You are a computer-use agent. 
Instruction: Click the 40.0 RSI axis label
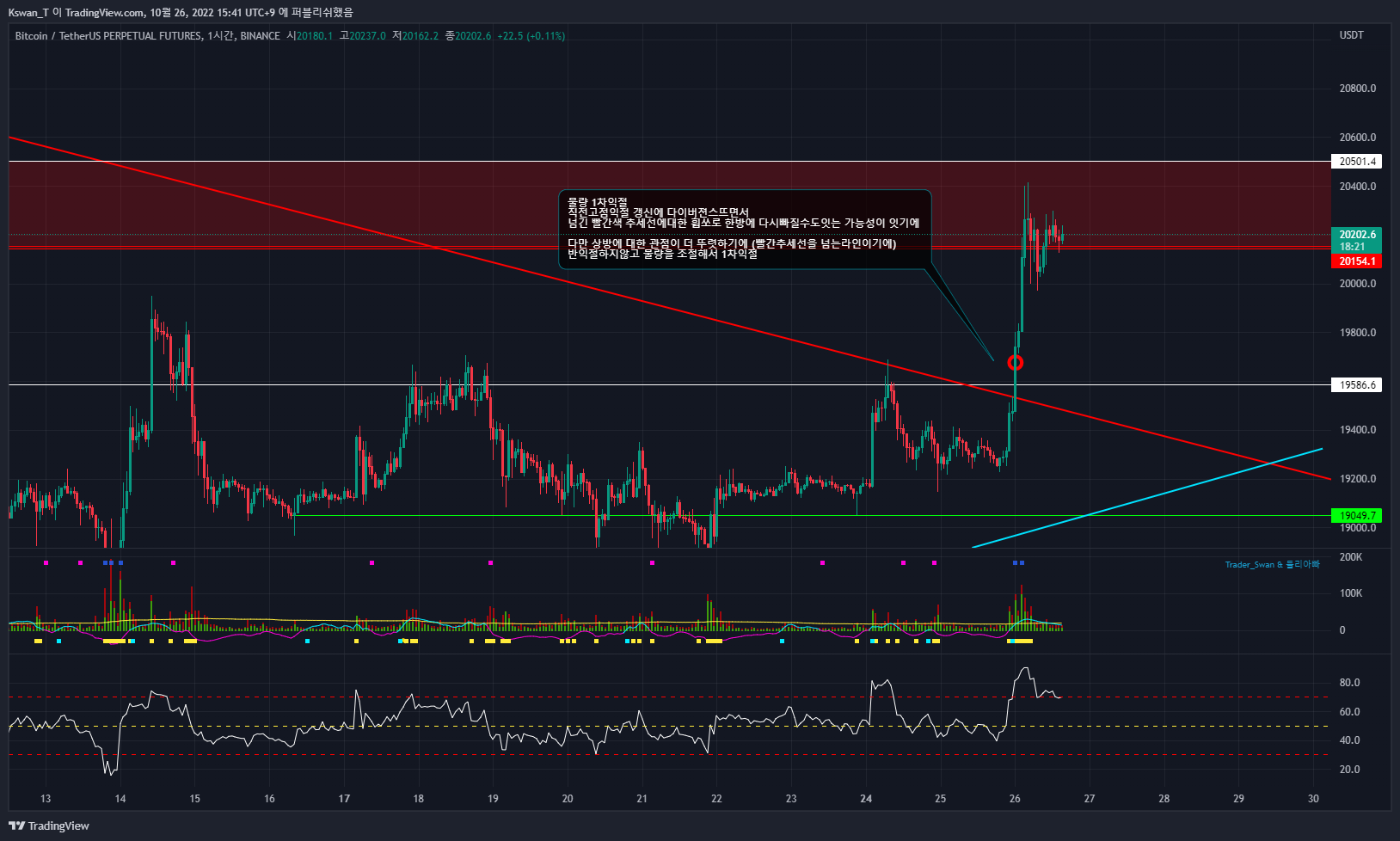click(x=1350, y=740)
